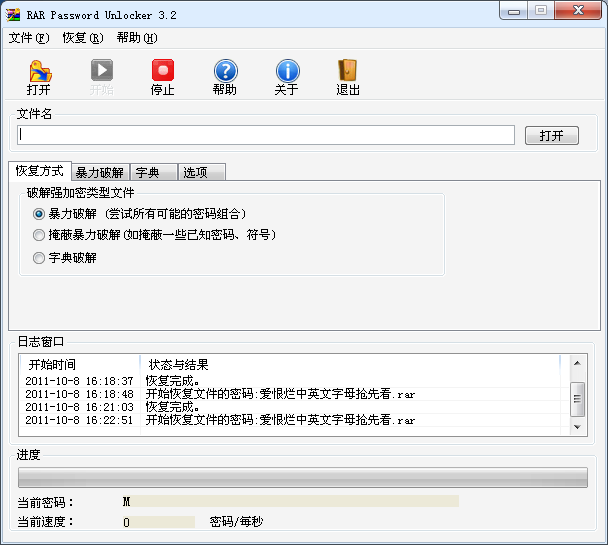This screenshot has width=608, height=545.
Task: Click the log window scroll down arrow
Action: 577,427
